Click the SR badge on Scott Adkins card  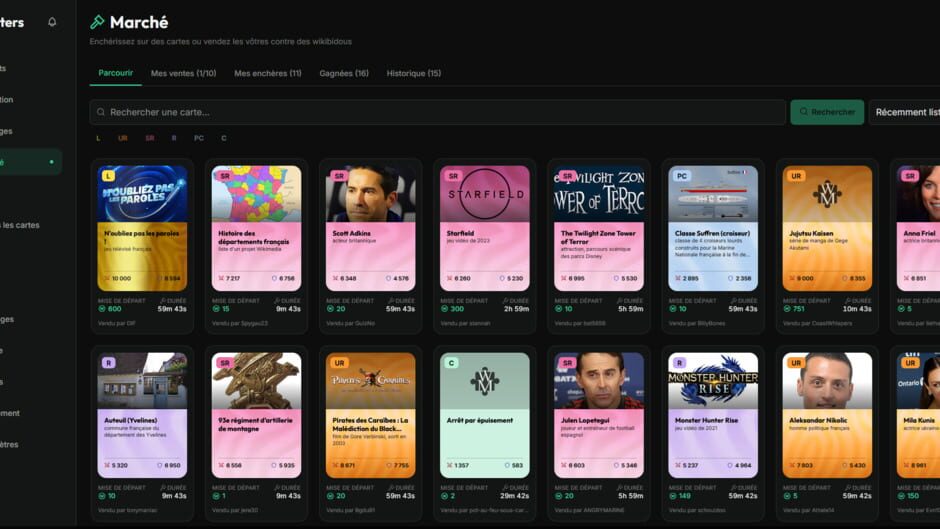[x=339, y=176]
